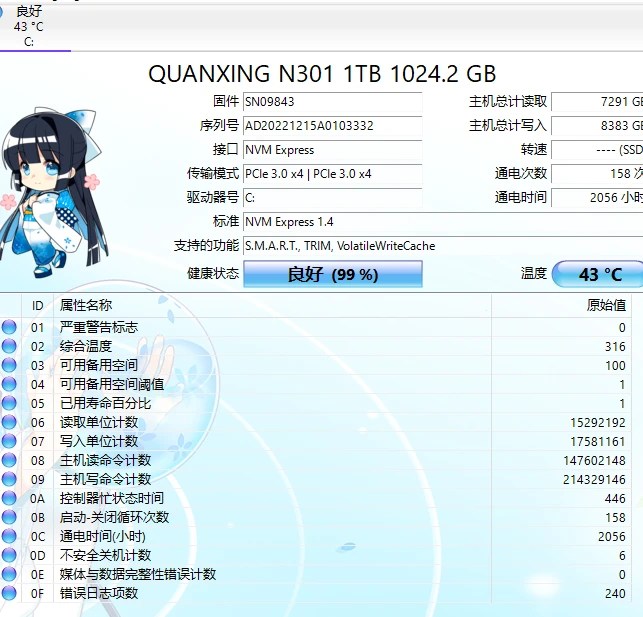Click raw value 446 for controller busy time
This screenshot has height=617, width=643.
(x=615, y=499)
